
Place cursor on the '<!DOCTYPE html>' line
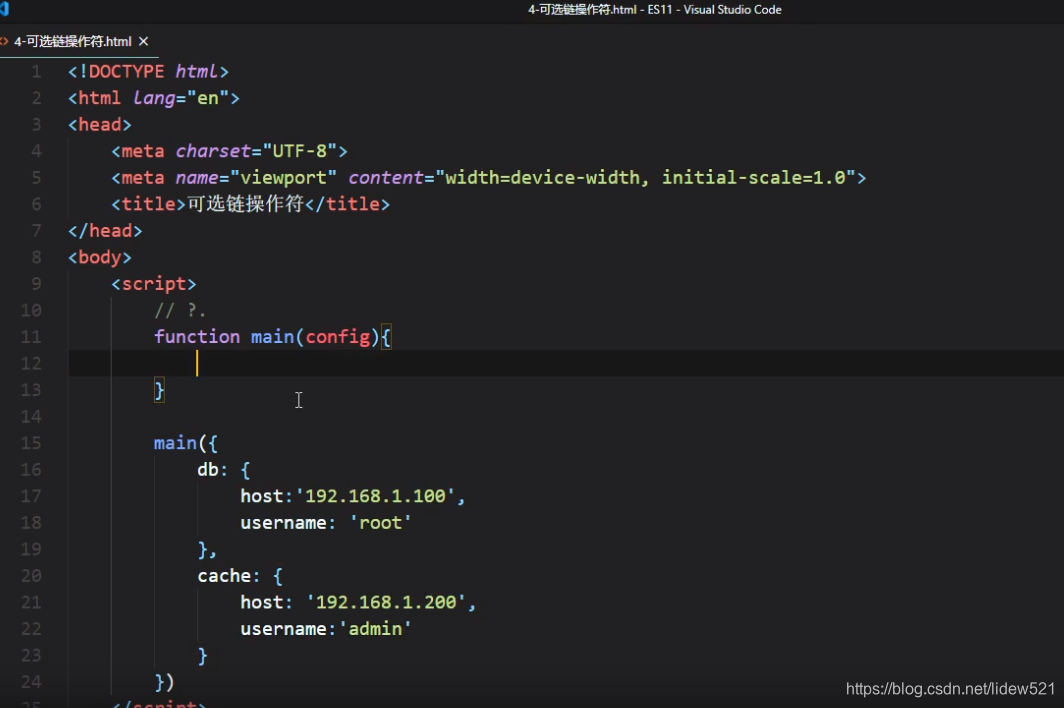coord(148,71)
